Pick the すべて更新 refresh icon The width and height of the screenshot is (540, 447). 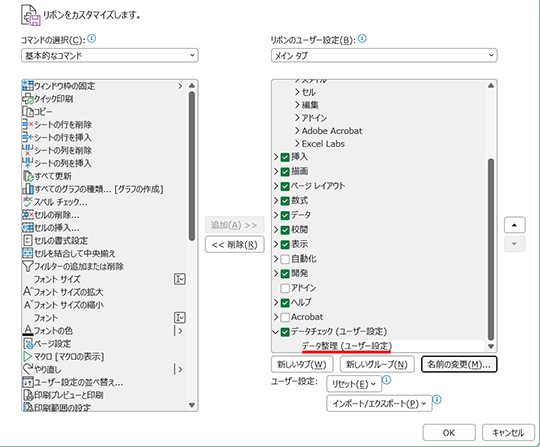click(28, 176)
